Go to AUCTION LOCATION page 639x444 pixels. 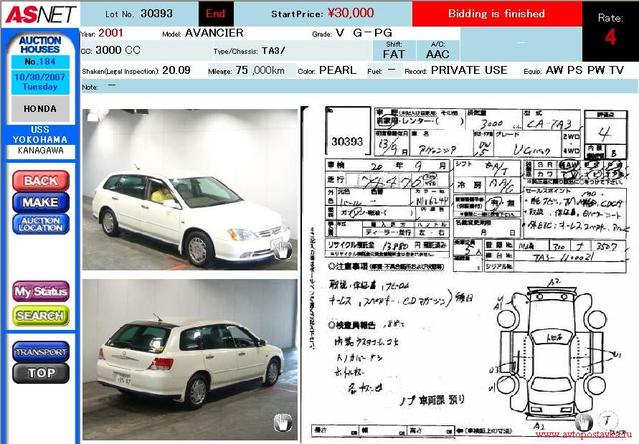coord(41,224)
